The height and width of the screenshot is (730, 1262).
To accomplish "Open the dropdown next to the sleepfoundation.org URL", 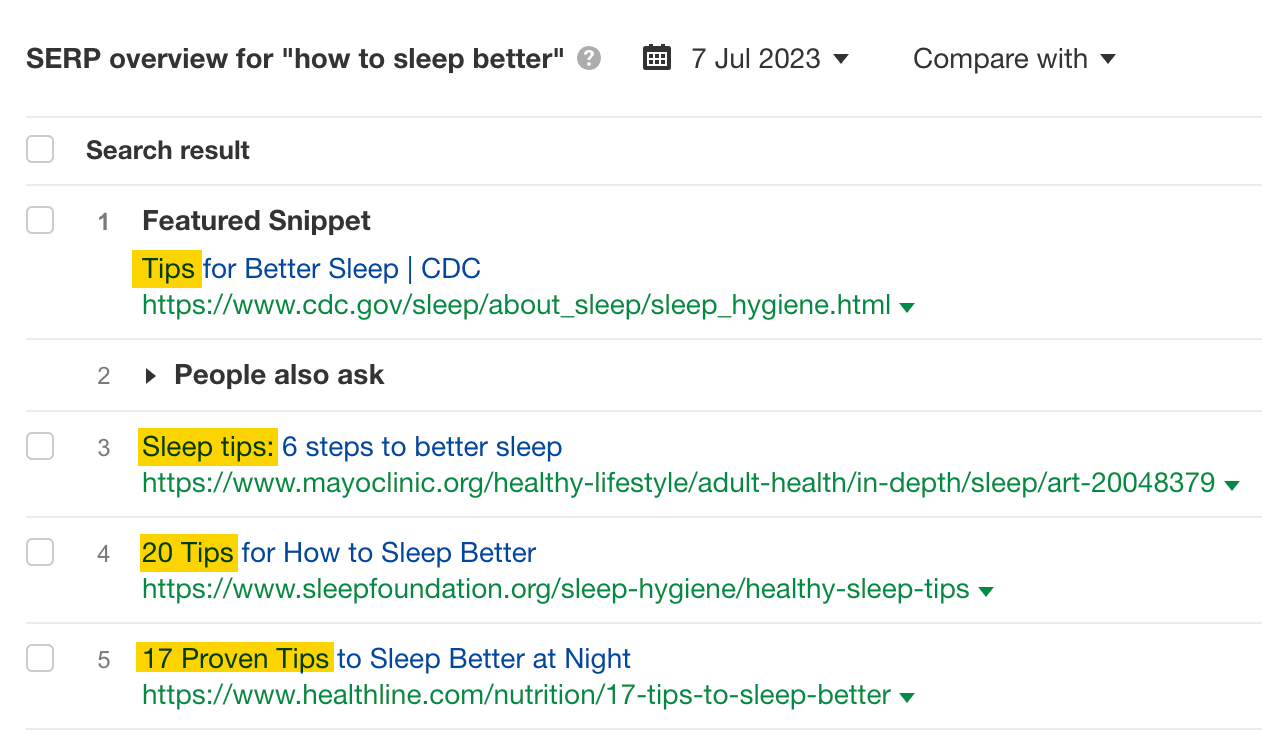I will (x=986, y=591).
